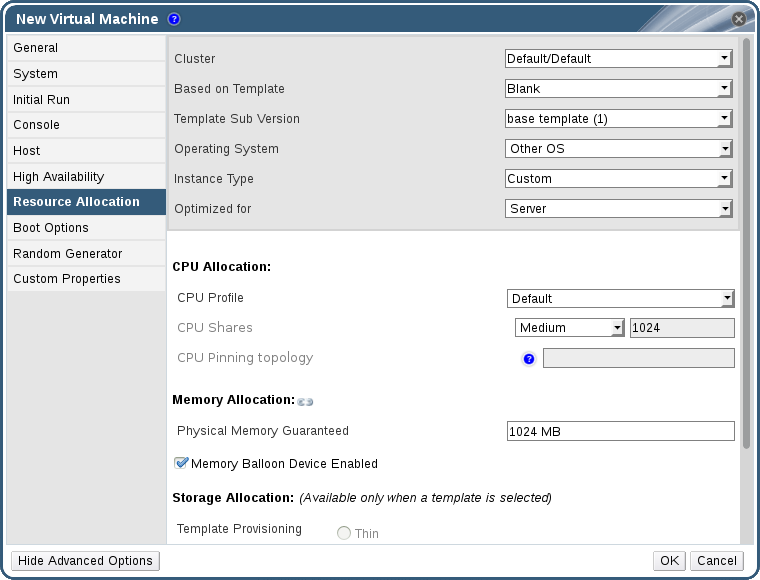Click the vertical scrollbar of the dialog
This screenshot has height=580, width=760.
746,240
